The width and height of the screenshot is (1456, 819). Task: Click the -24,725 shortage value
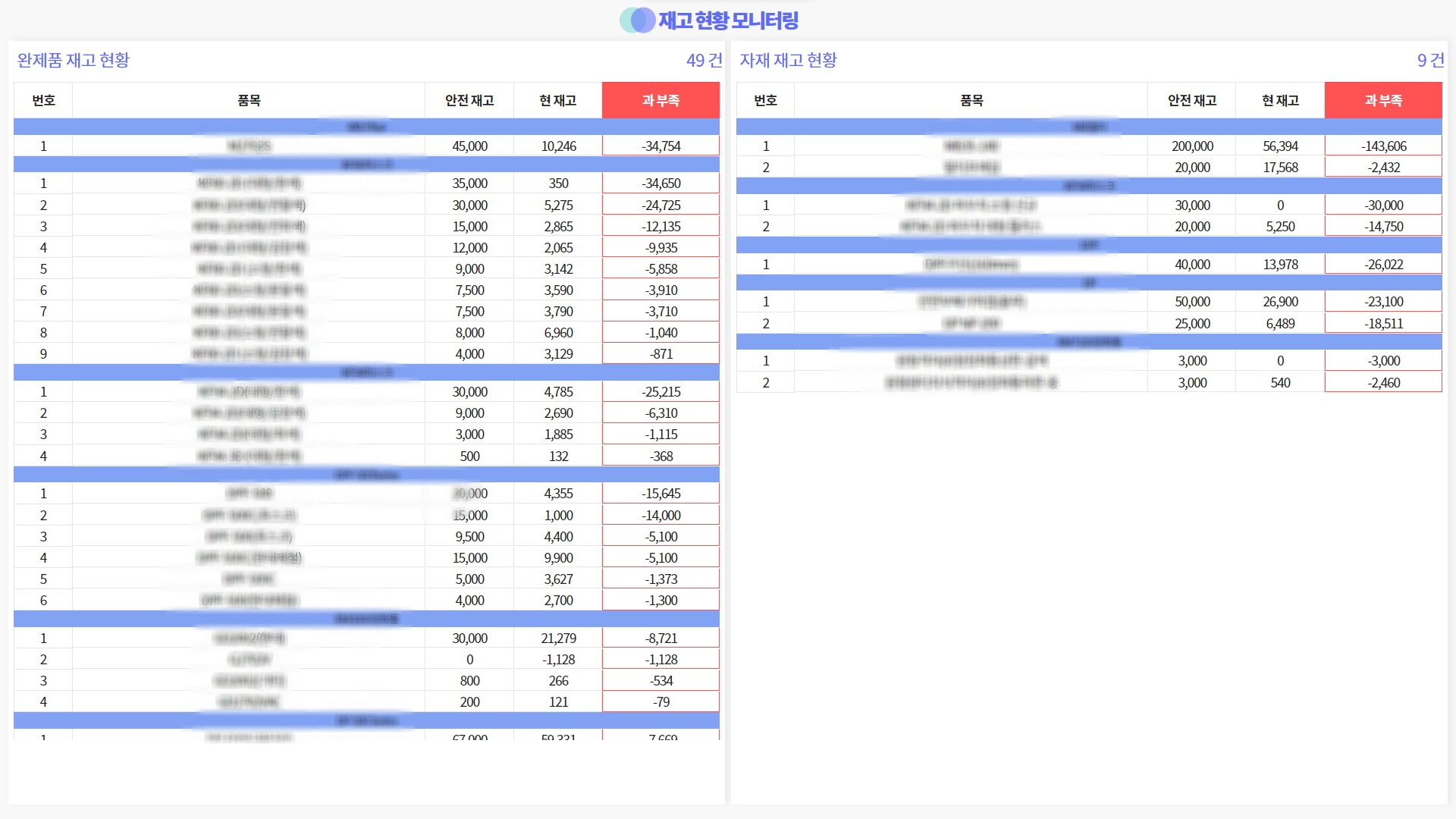pos(661,205)
